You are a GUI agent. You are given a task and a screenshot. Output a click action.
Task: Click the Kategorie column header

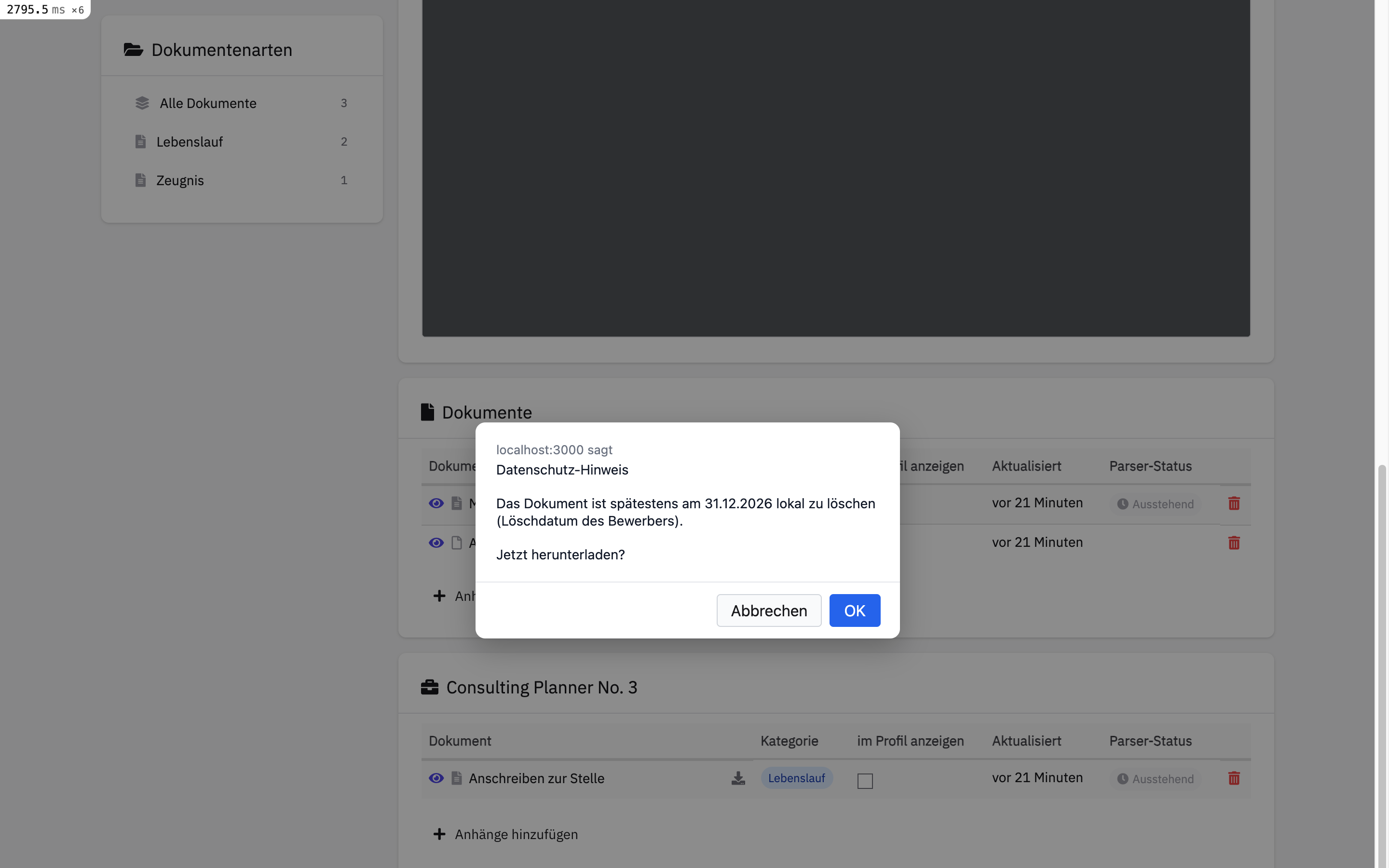(x=789, y=741)
